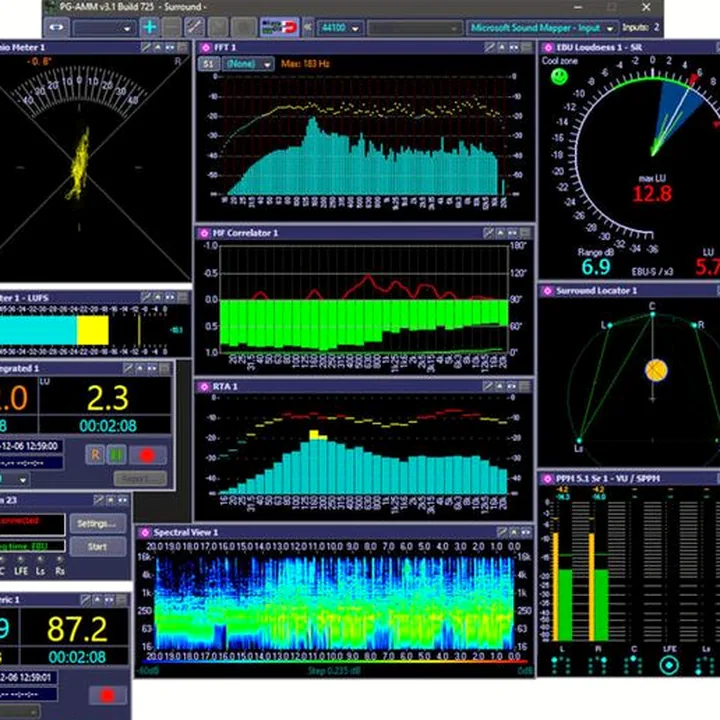Toggle the green pause button in Integrated 1
720x720 pixels.
[x=116, y=455]
